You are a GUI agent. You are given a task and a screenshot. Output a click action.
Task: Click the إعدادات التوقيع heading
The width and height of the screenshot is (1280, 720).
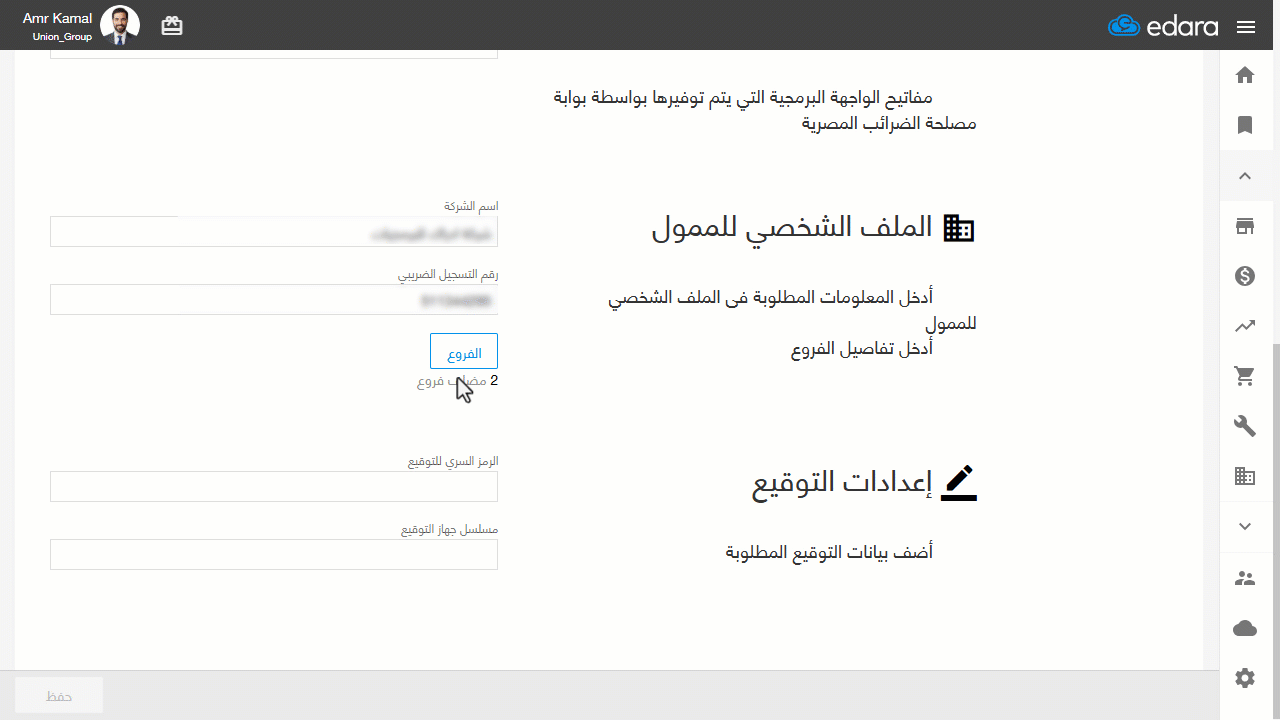click(842, 483)
